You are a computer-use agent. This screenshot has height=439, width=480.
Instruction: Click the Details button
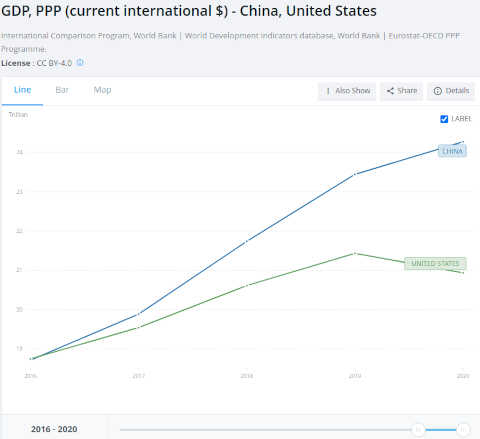pyautogui.click(x=451, y=91)
